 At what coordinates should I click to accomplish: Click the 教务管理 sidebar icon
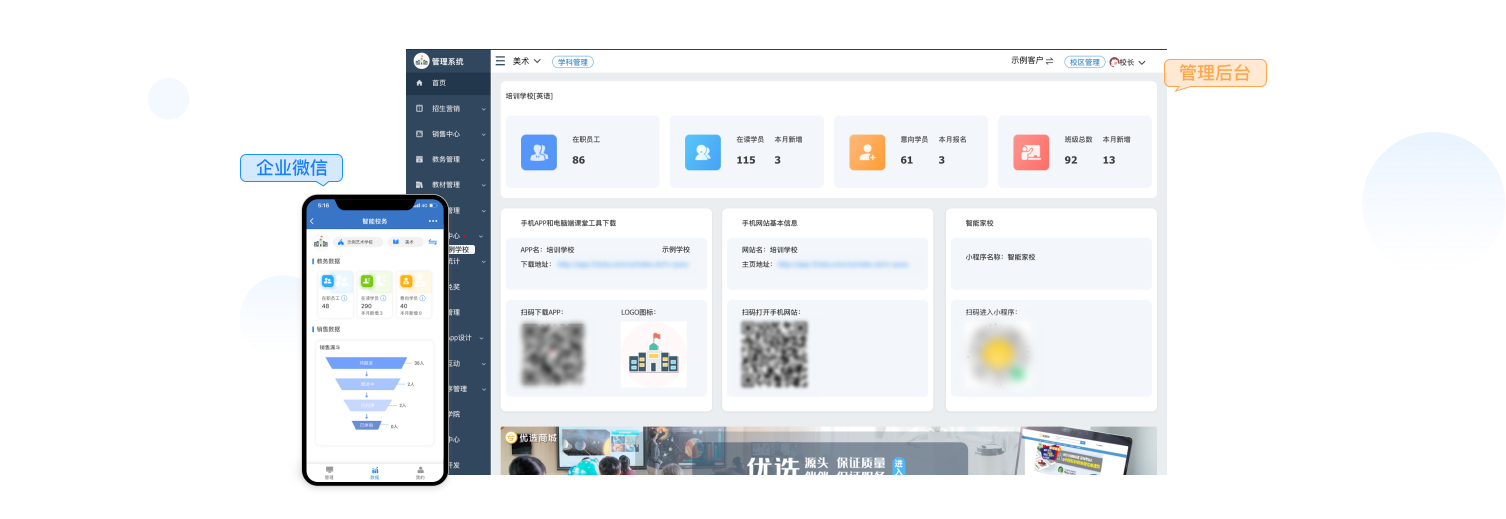[x=420, y=159]
